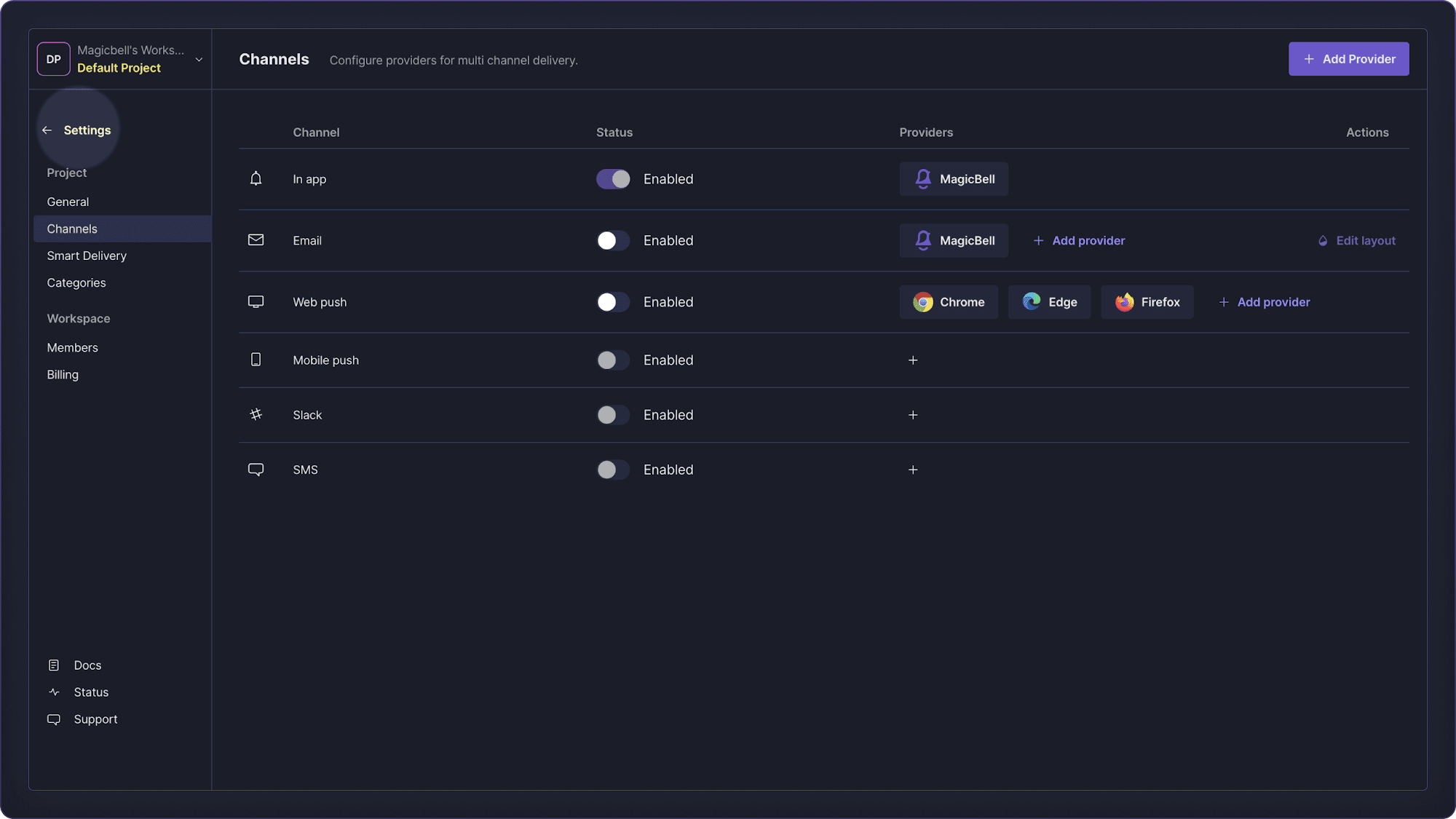1456x819 pixels.
Task: Click the plus icon in SMS row
Action: [913, 470]
